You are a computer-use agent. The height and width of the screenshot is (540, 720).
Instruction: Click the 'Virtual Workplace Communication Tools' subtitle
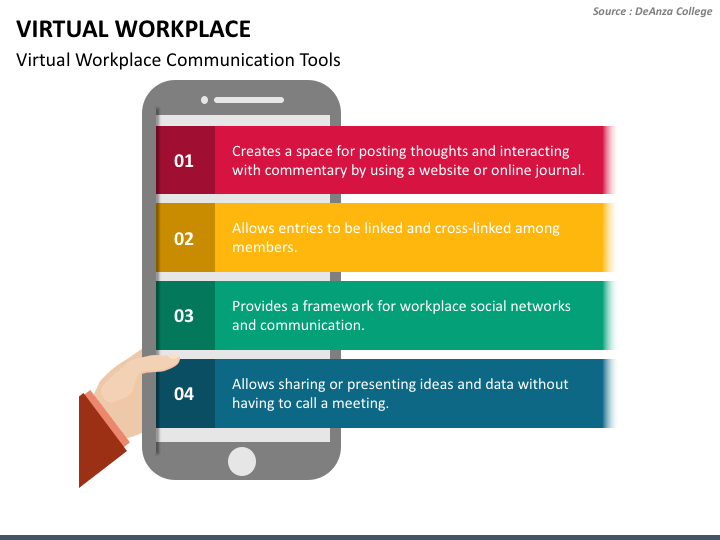click(178, 60)
